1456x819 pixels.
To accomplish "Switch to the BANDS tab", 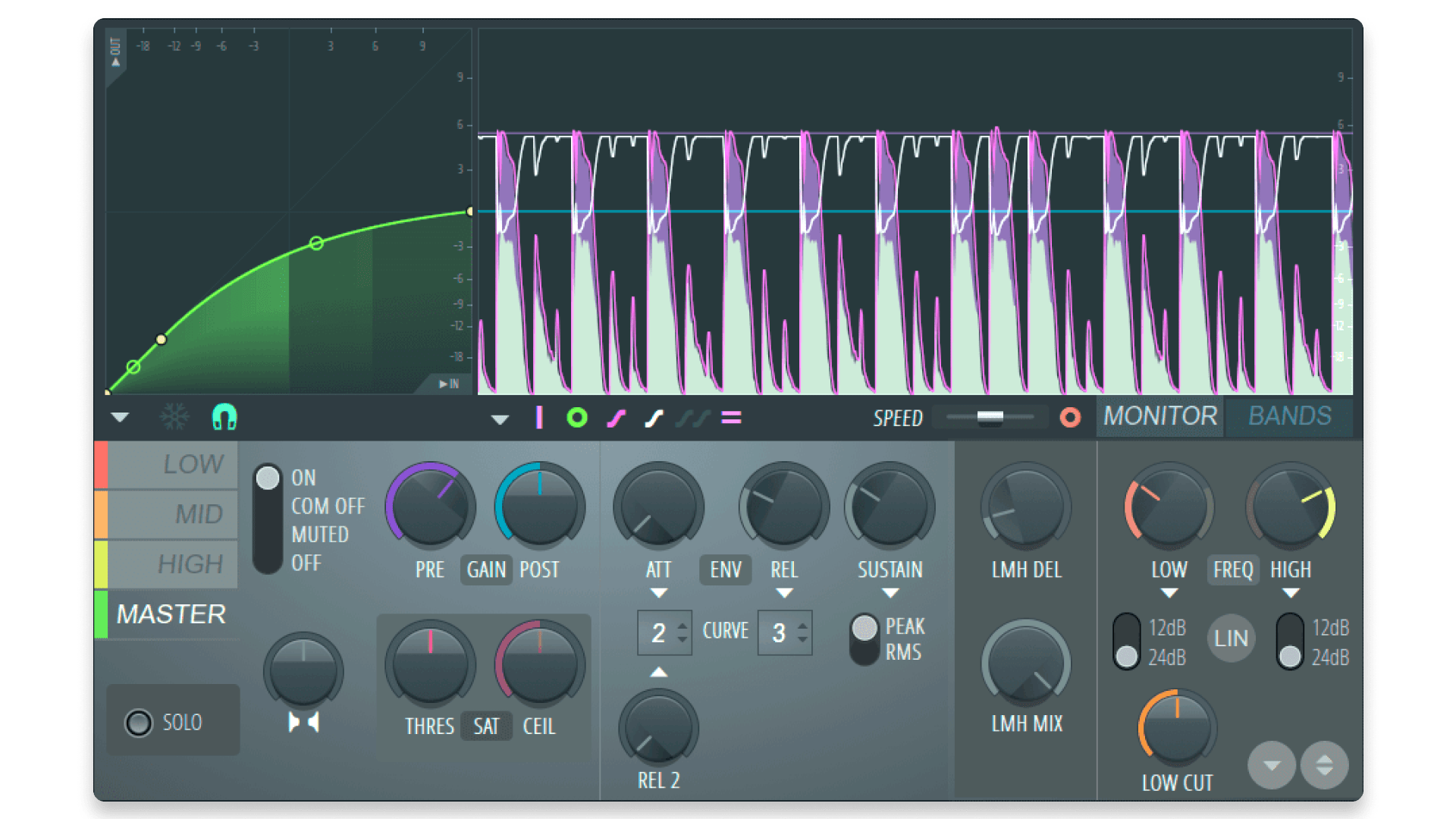I will click(1289, 416).
